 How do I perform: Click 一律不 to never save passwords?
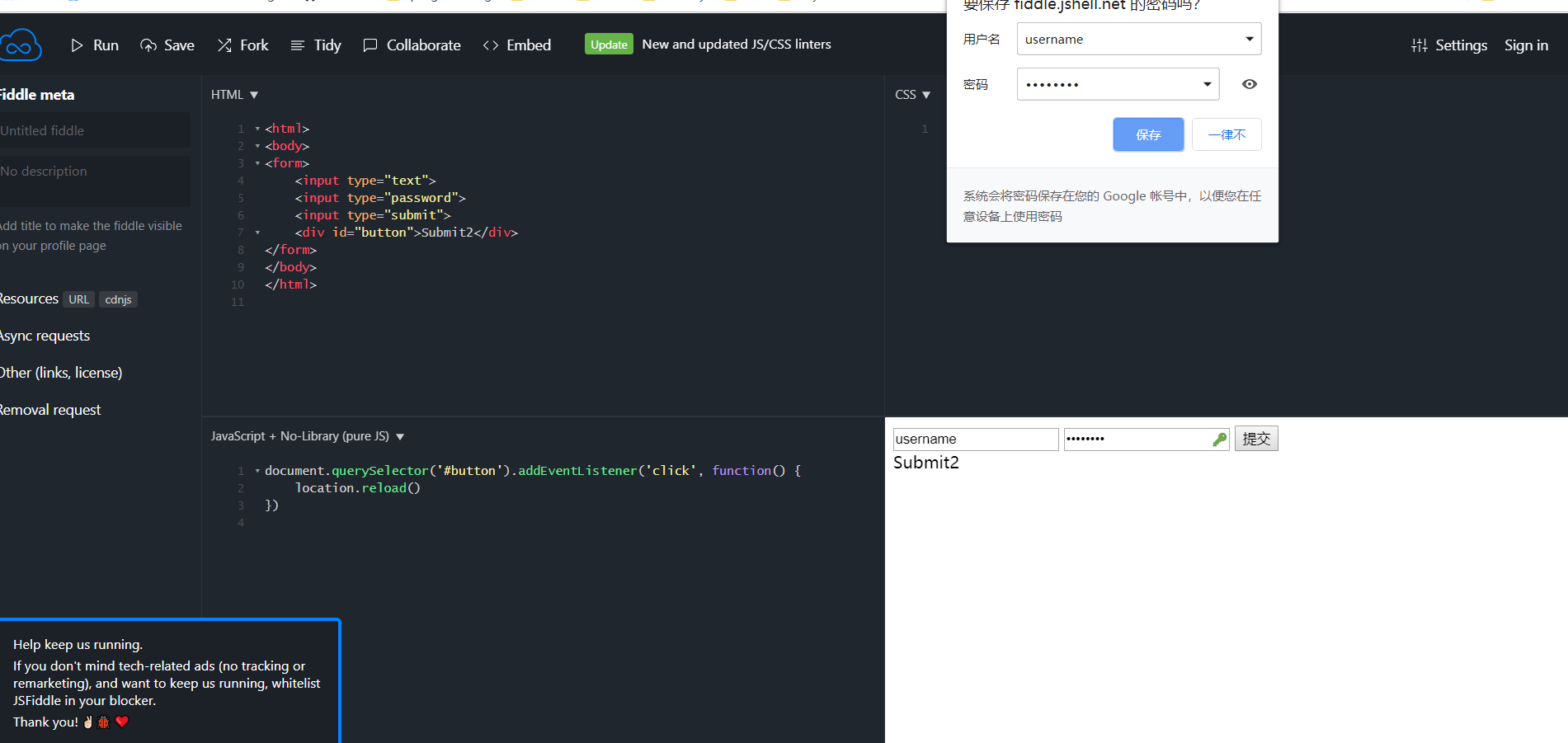pyautogui.click(x=1227, y=134)
